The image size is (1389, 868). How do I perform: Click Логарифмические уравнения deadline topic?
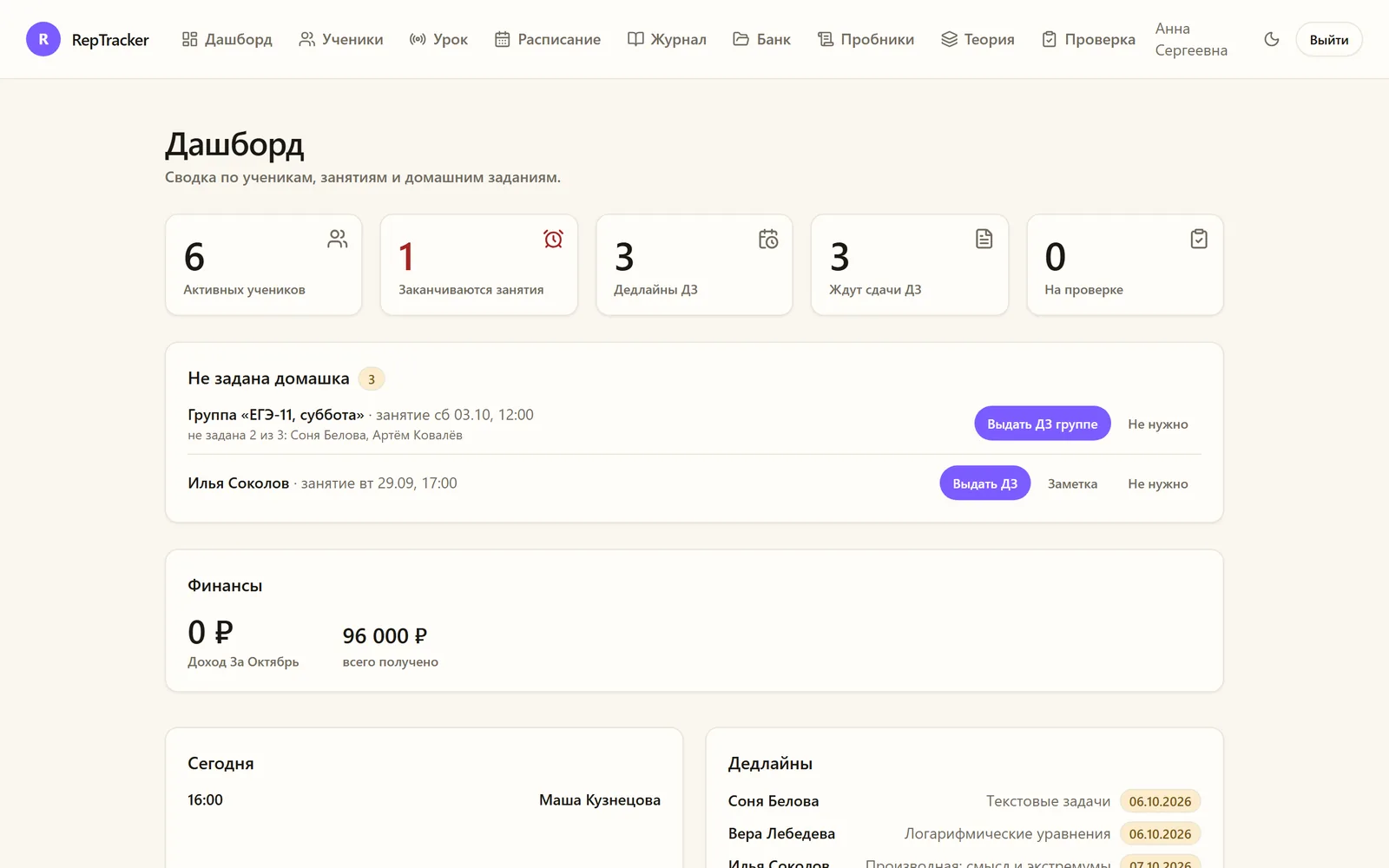coord(1007,834)
